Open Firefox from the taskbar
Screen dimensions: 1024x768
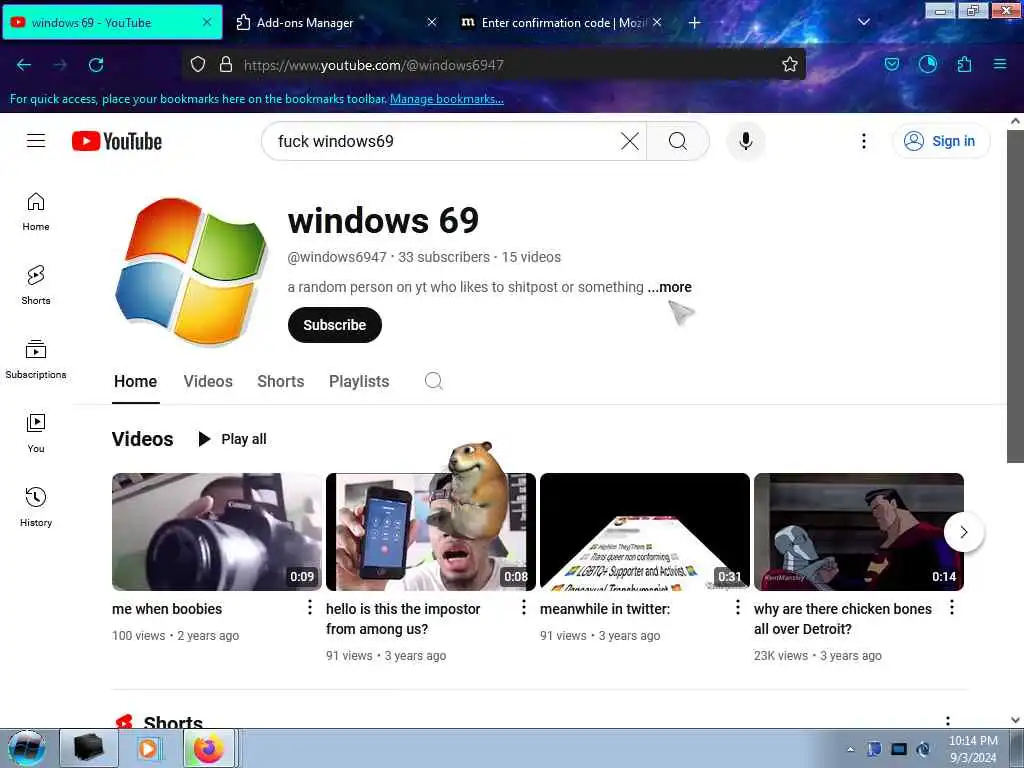point(209,748)
